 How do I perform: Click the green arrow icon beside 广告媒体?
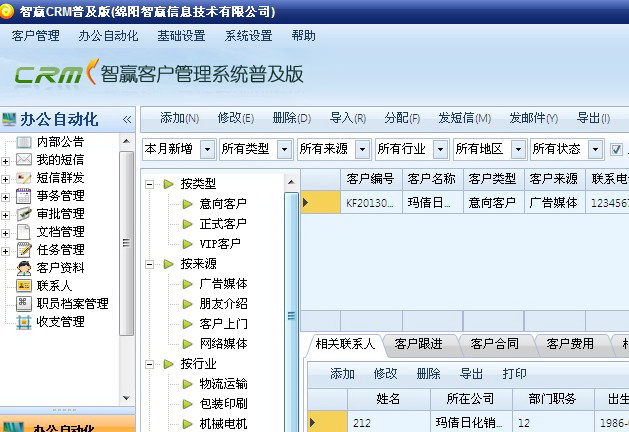pyautogui.click(x=187, y=284)
